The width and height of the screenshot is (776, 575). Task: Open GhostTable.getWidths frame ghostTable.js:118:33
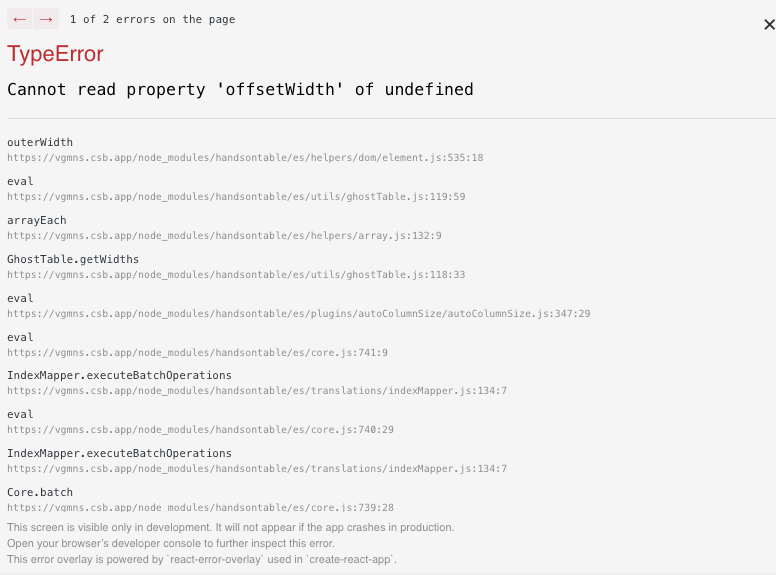coord(236,275)
